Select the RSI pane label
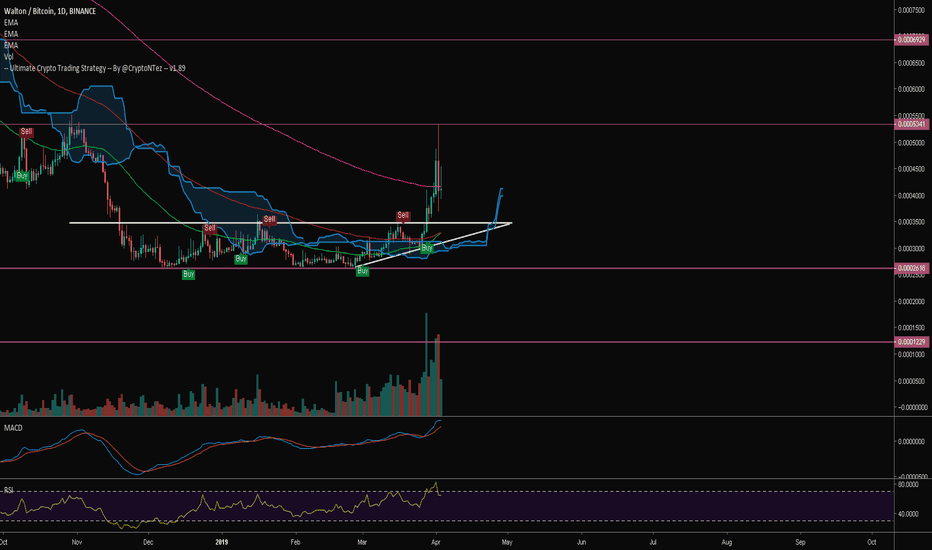Image resolution: width=932 pixels, height=550 pixels. coord(9,490)
